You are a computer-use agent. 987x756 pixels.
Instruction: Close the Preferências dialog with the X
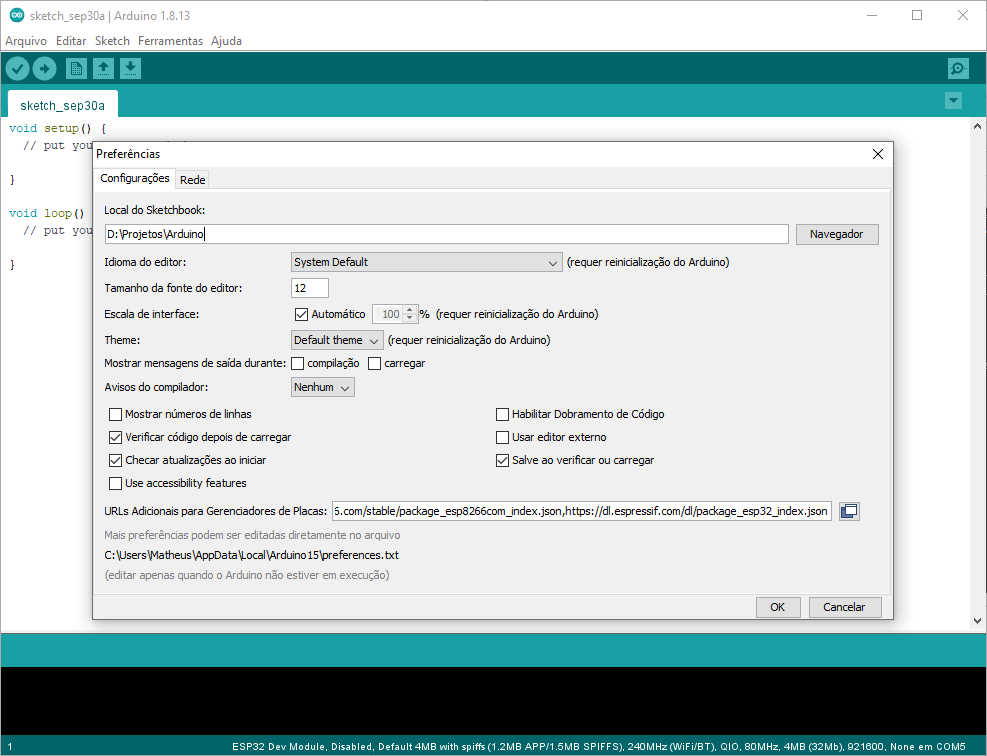(x=877, y=154)
